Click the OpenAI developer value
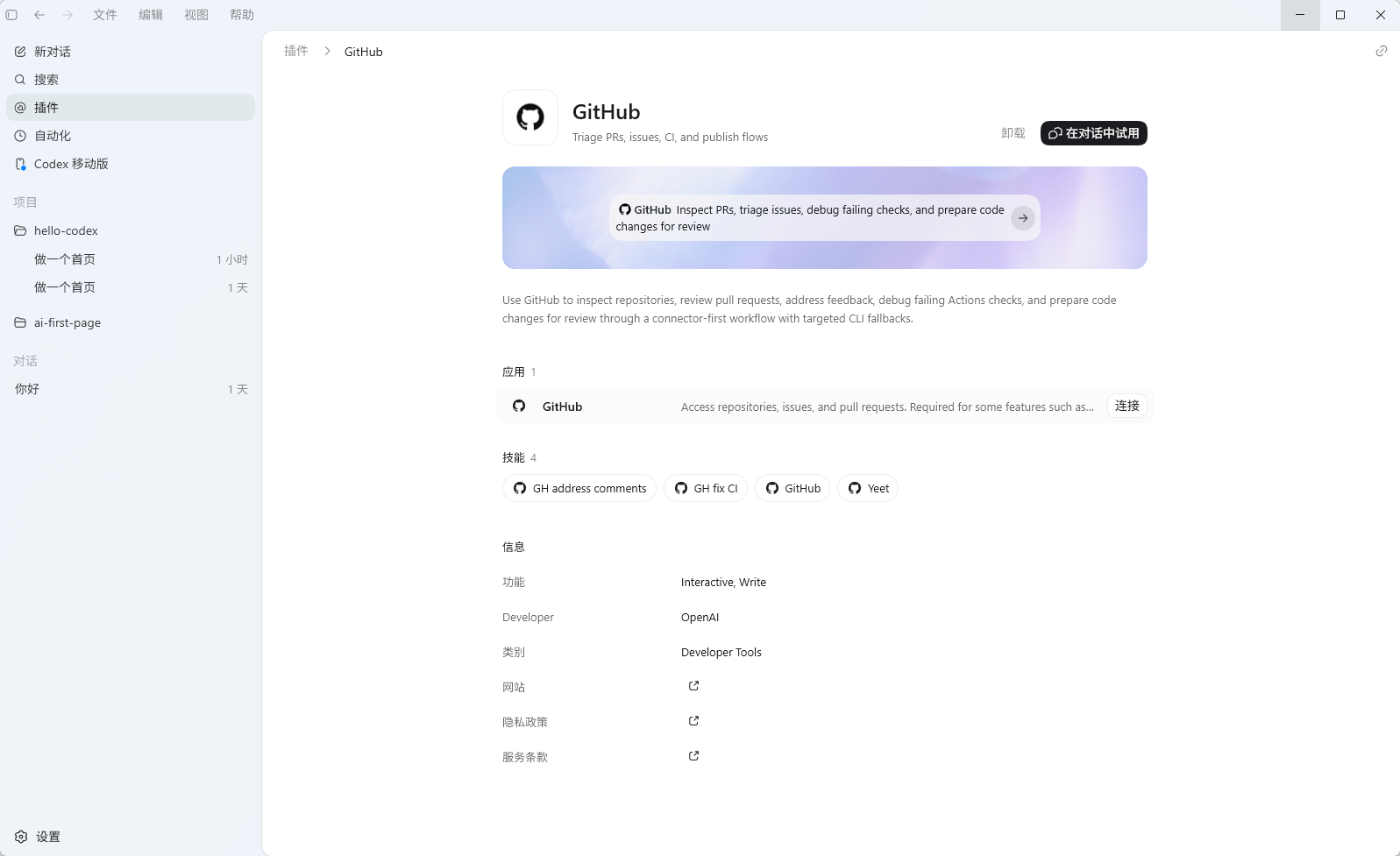 tap(700, 617)
